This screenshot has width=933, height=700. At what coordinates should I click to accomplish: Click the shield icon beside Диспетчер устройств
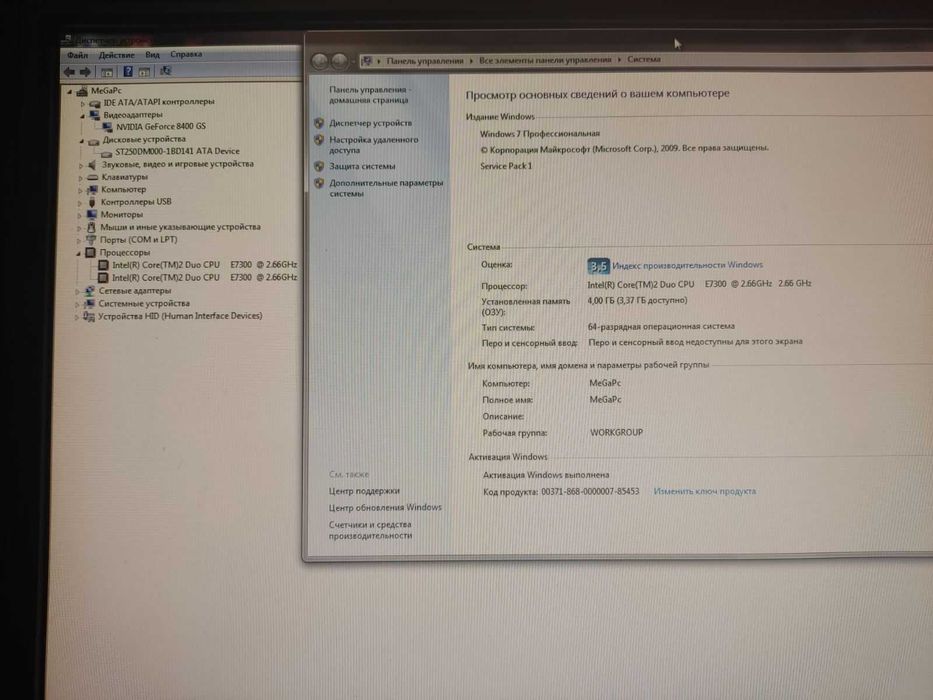[319, 123]
